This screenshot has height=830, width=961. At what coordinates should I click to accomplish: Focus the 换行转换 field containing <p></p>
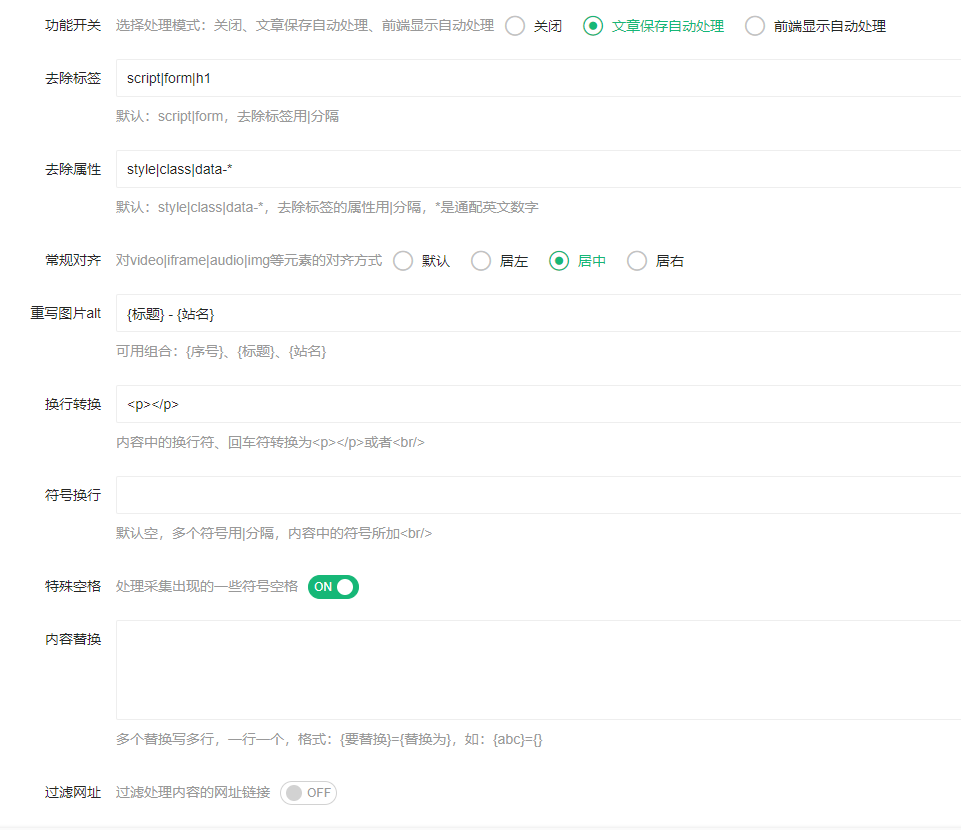point(538,404)
